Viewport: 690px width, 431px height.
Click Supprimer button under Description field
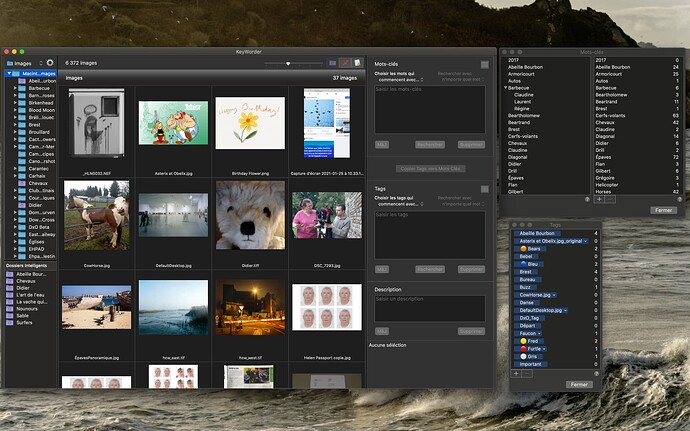pyautogui.click(x=471, y=331)
